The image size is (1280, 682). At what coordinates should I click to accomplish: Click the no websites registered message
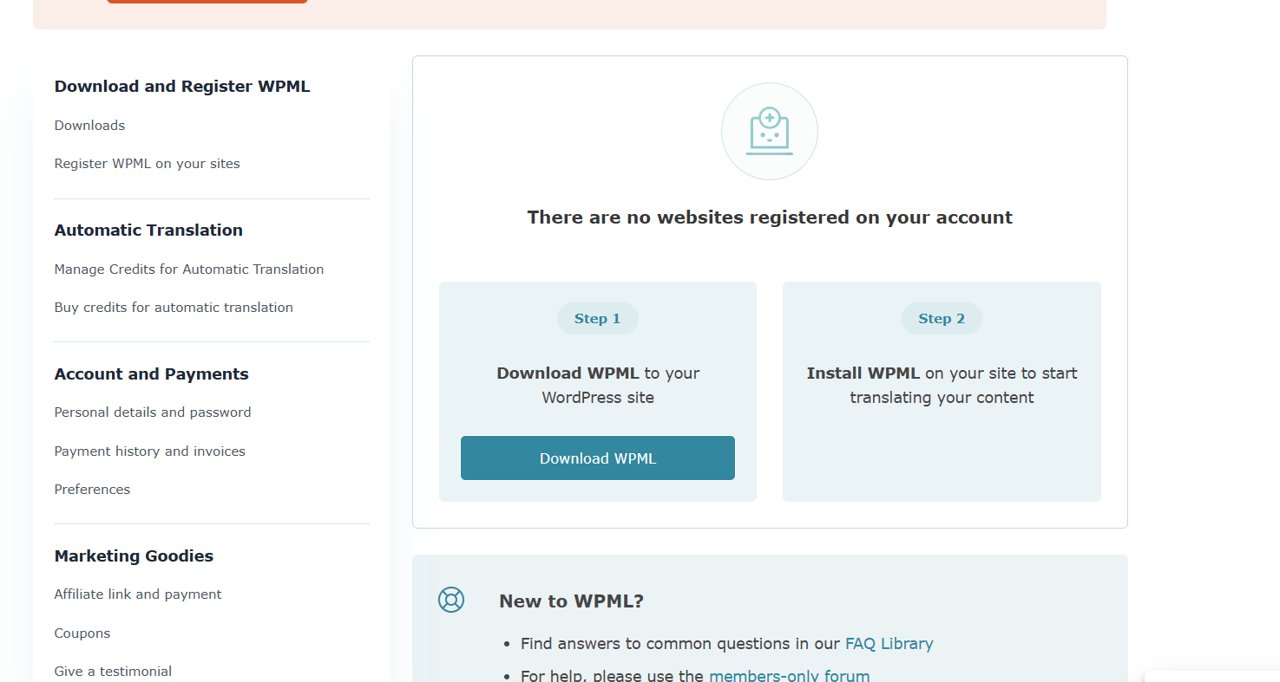point(770,217)
